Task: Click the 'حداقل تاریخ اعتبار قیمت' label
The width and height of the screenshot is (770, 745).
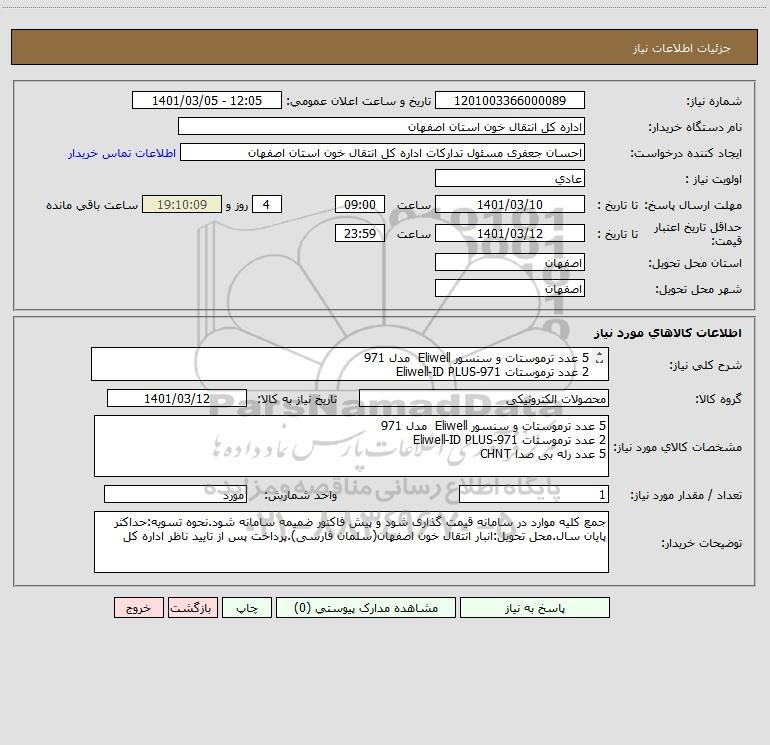Action: [698, 234]
